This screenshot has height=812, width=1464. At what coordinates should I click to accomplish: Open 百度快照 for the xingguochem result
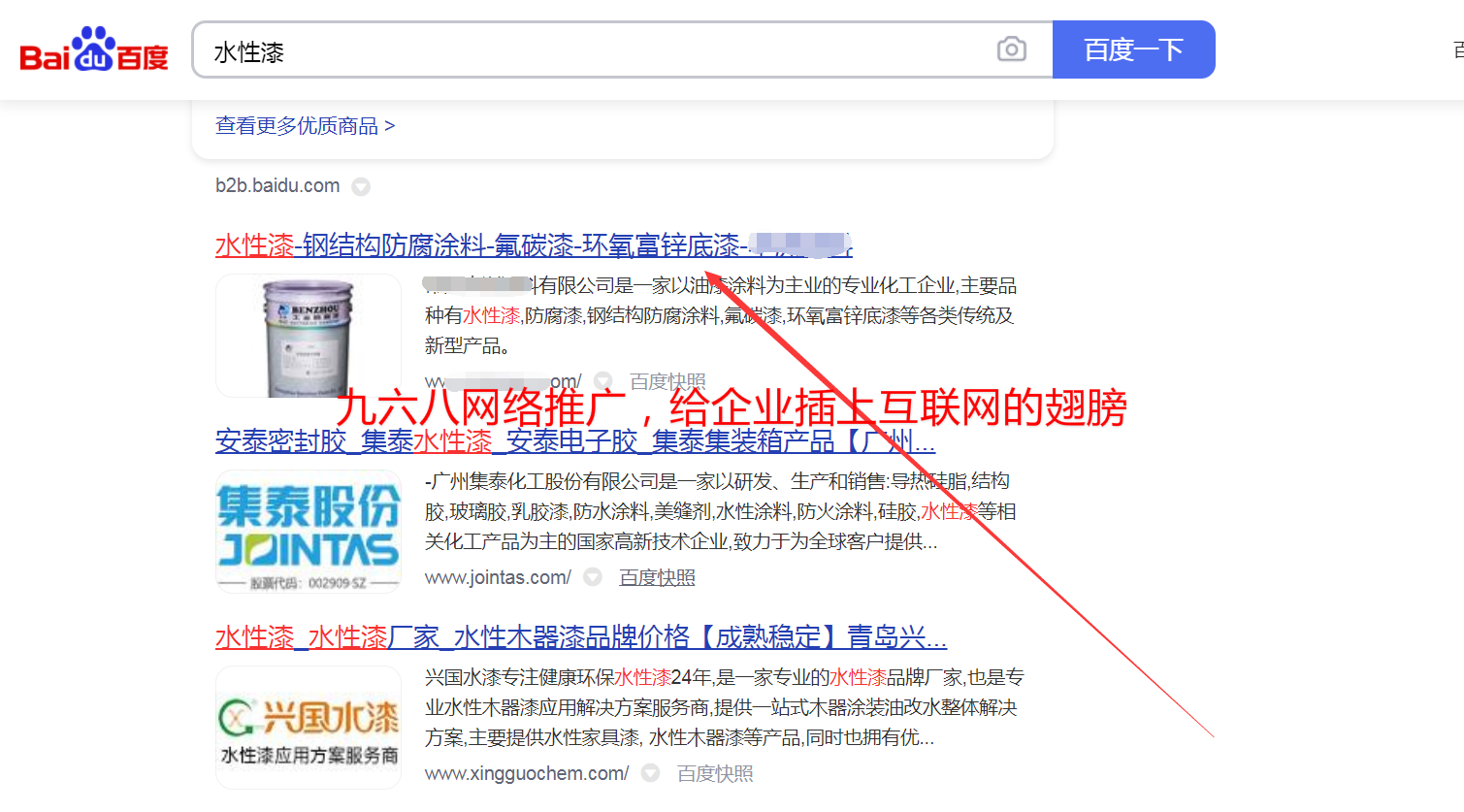pyautogui.click(x=715, y=773)
